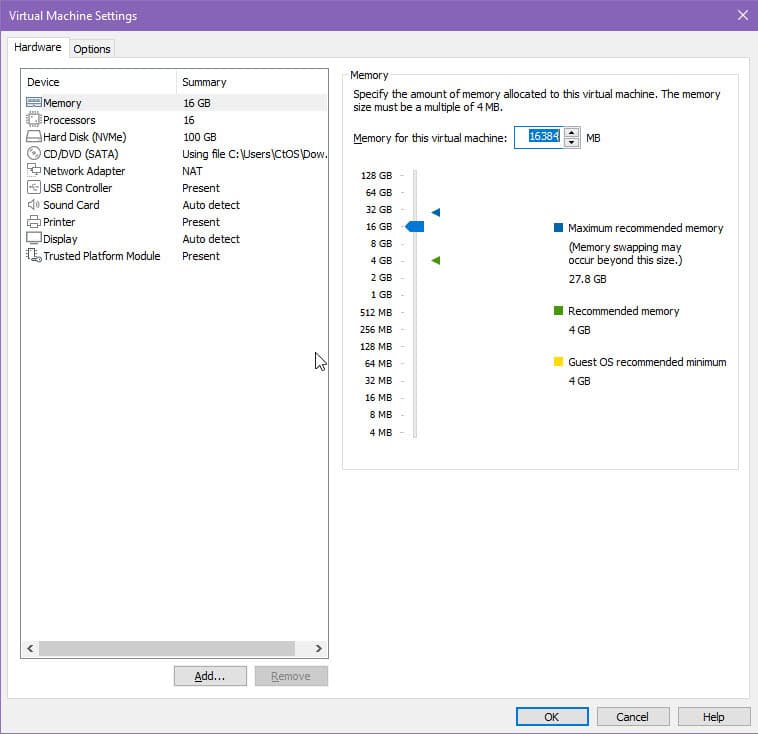The image size is (758, 734).
Task: Select the USB Controller icon
Action: click(34, 188)
